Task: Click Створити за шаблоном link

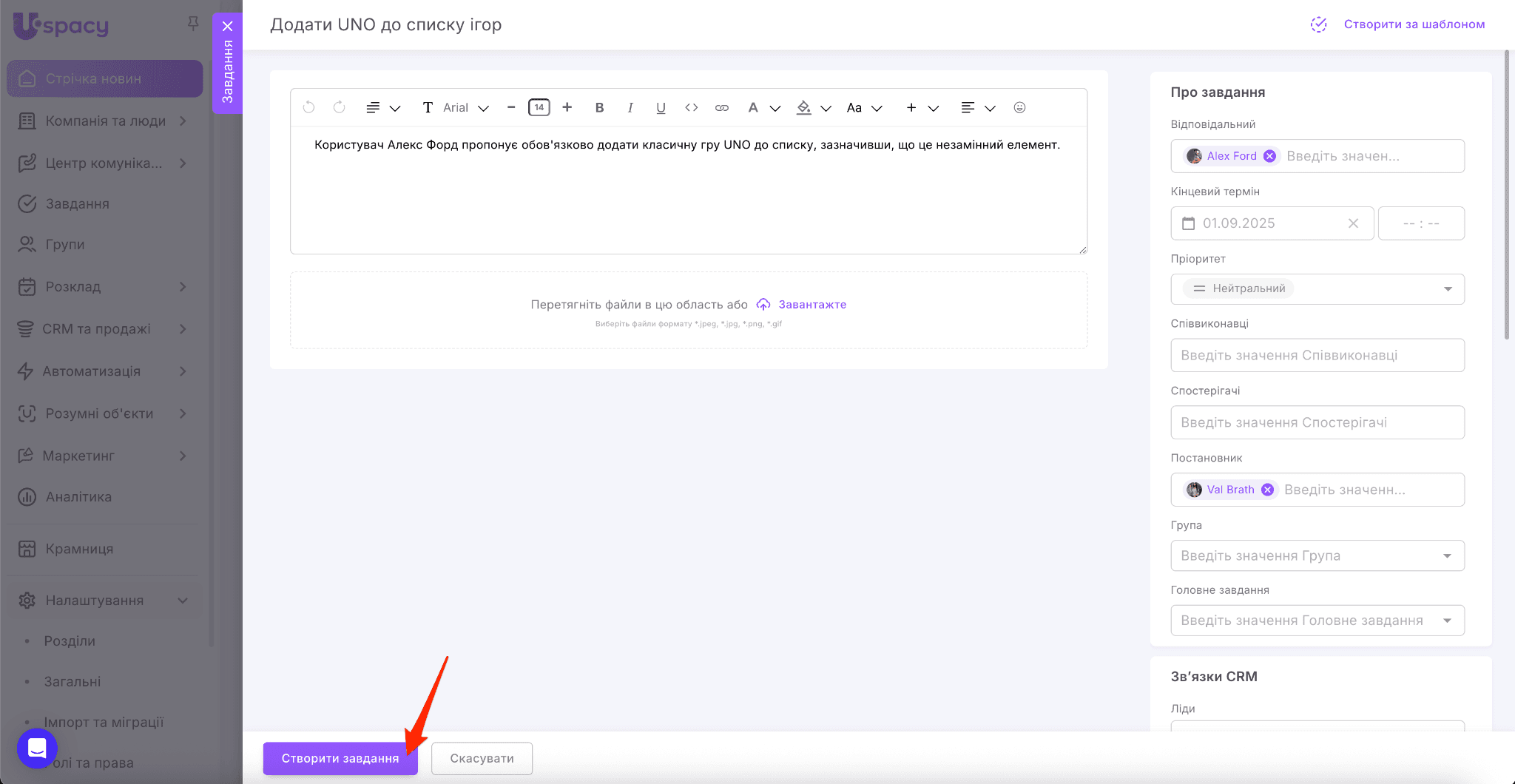Action: click(x=1414, y=24)
